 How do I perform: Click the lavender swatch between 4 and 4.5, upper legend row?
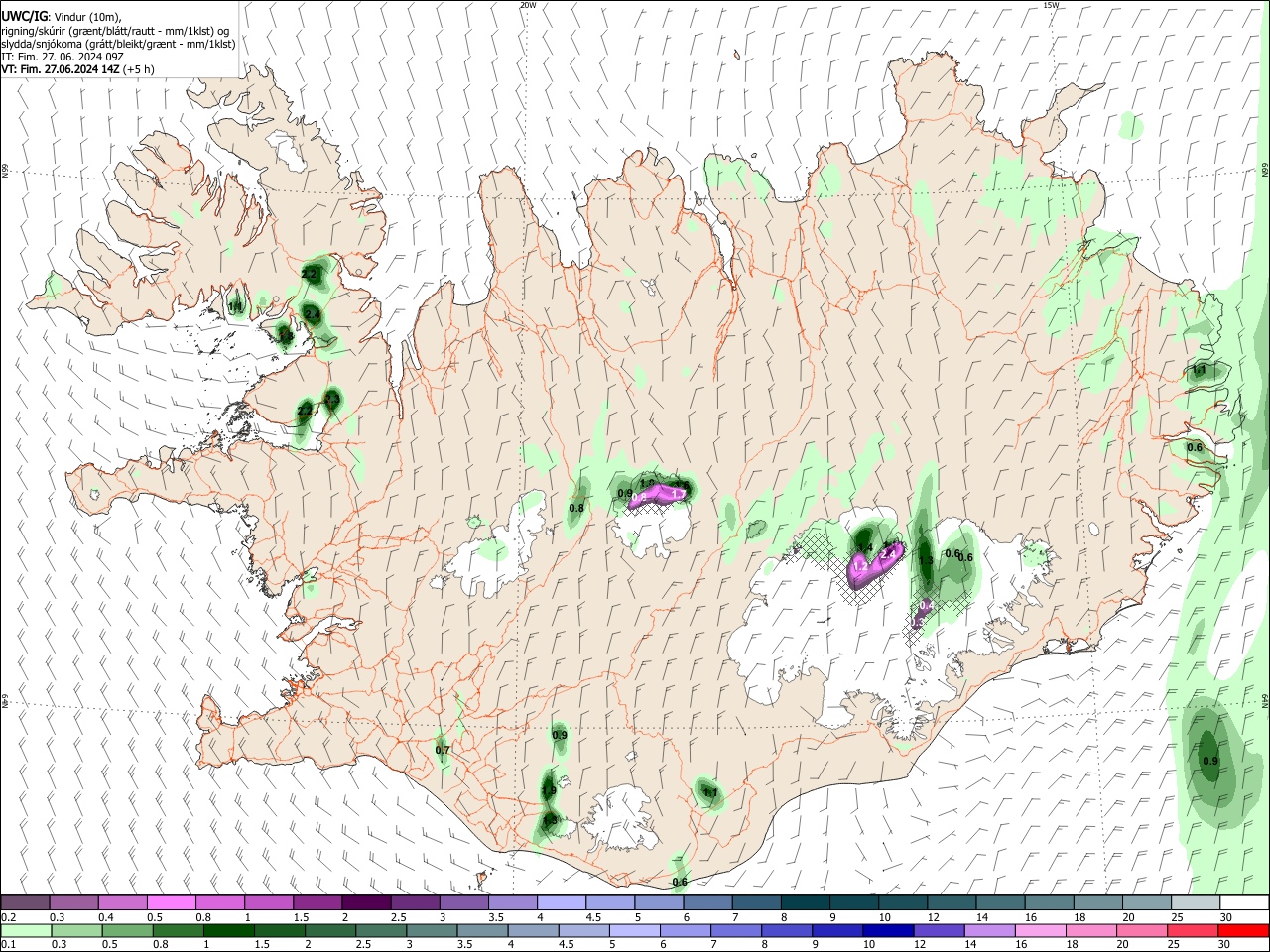pyautogui.click(x=562, y=902)
